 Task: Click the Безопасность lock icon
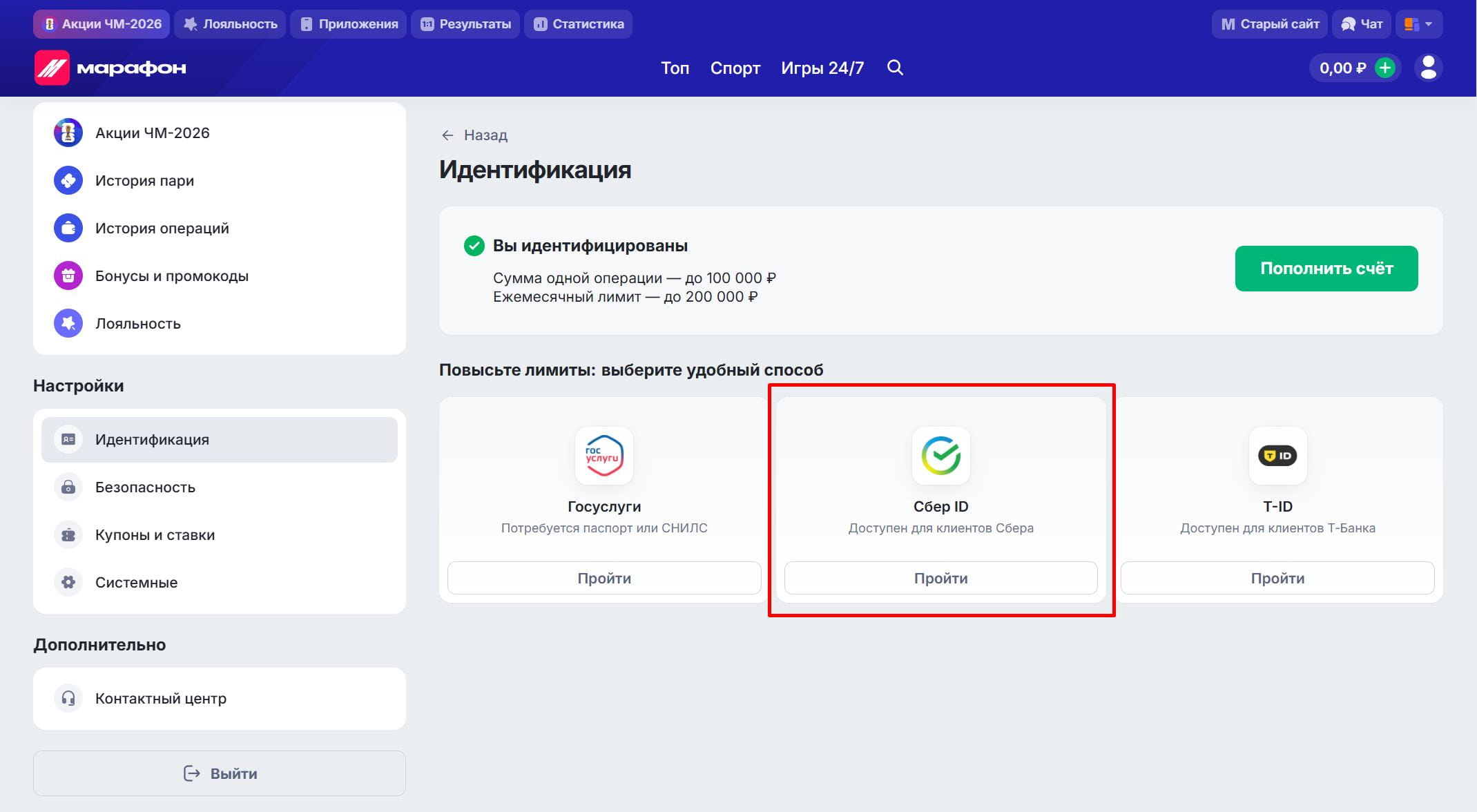tap(68, 487)
